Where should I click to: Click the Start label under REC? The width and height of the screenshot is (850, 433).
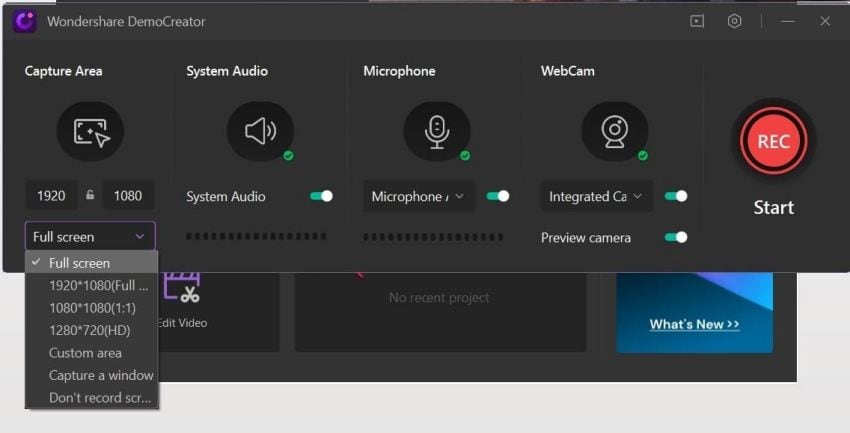(774, 208)
